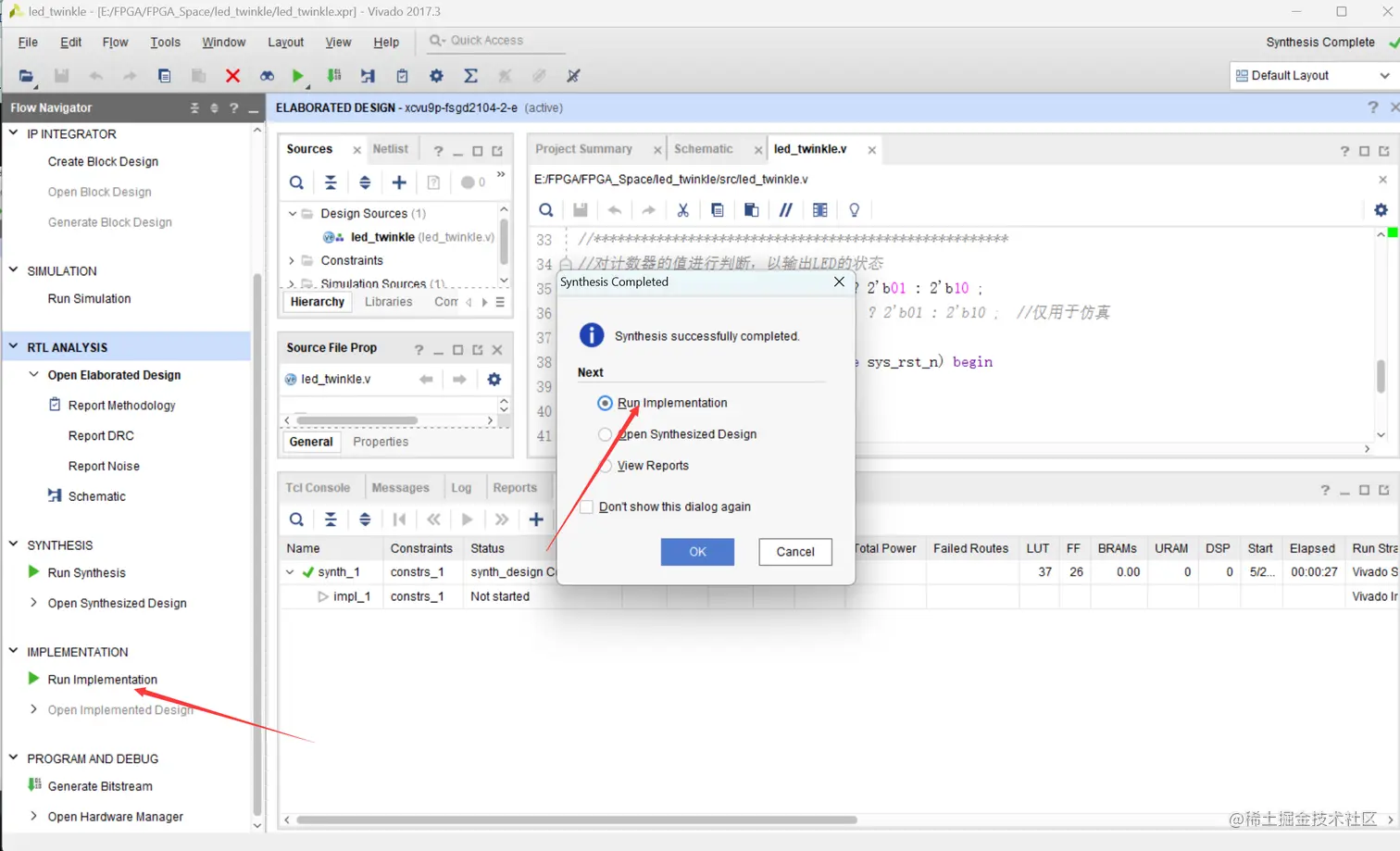Click the green Run arrow in main toolbar

pyautogui.click(x=297, y=76)
